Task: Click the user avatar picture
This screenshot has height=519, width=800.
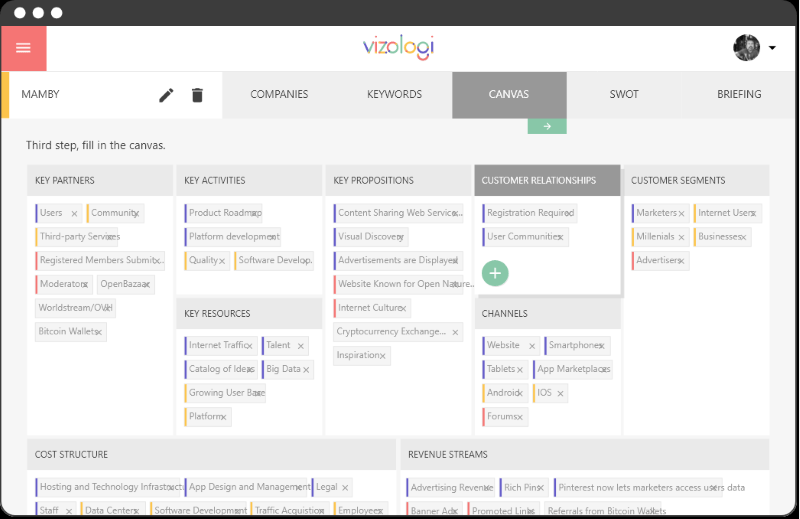Action: pyautogui.click(x=746, y=48)
